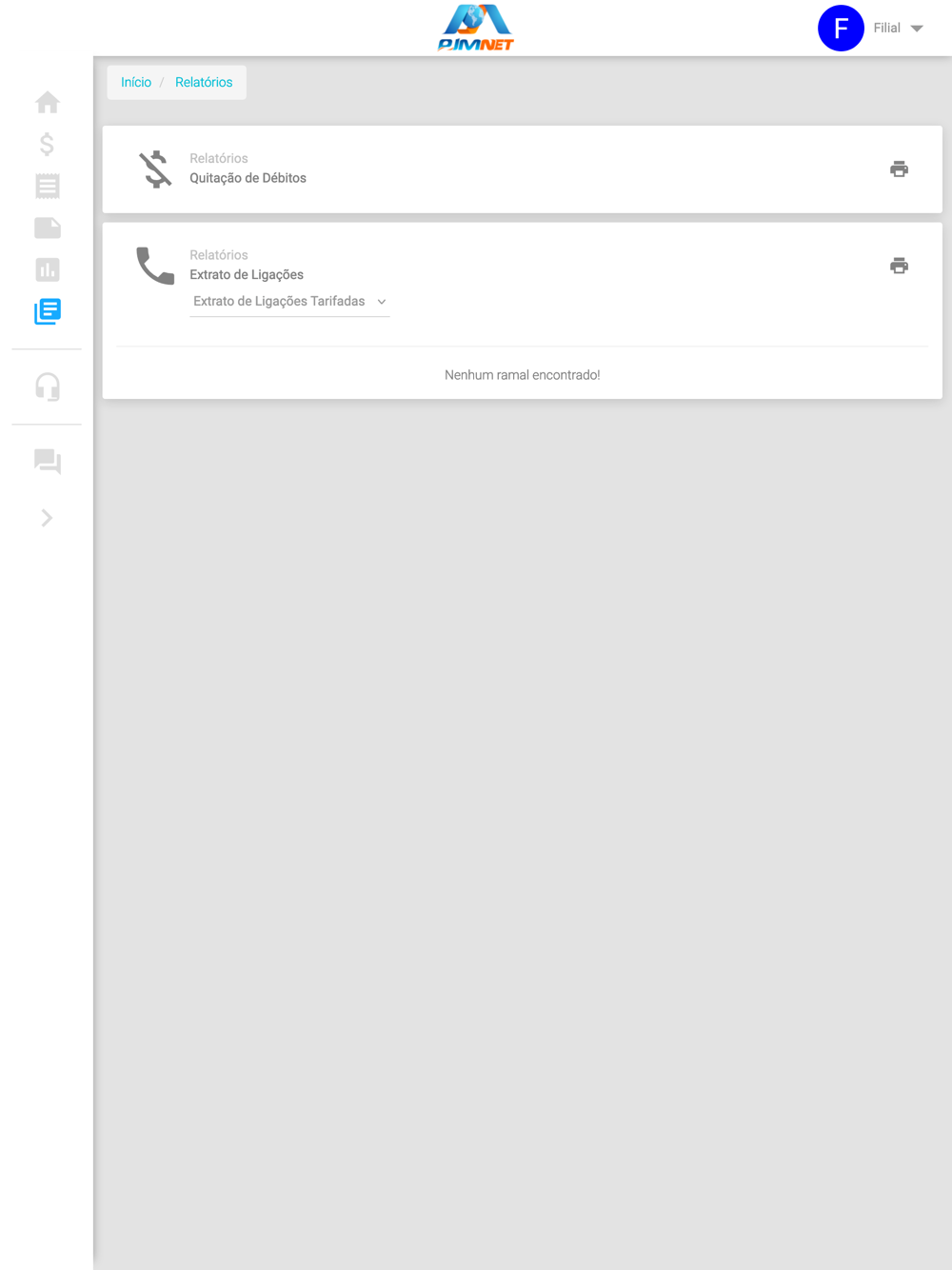Select the highlighted reports library icon

pyautogui.click(x=48, y=311)
